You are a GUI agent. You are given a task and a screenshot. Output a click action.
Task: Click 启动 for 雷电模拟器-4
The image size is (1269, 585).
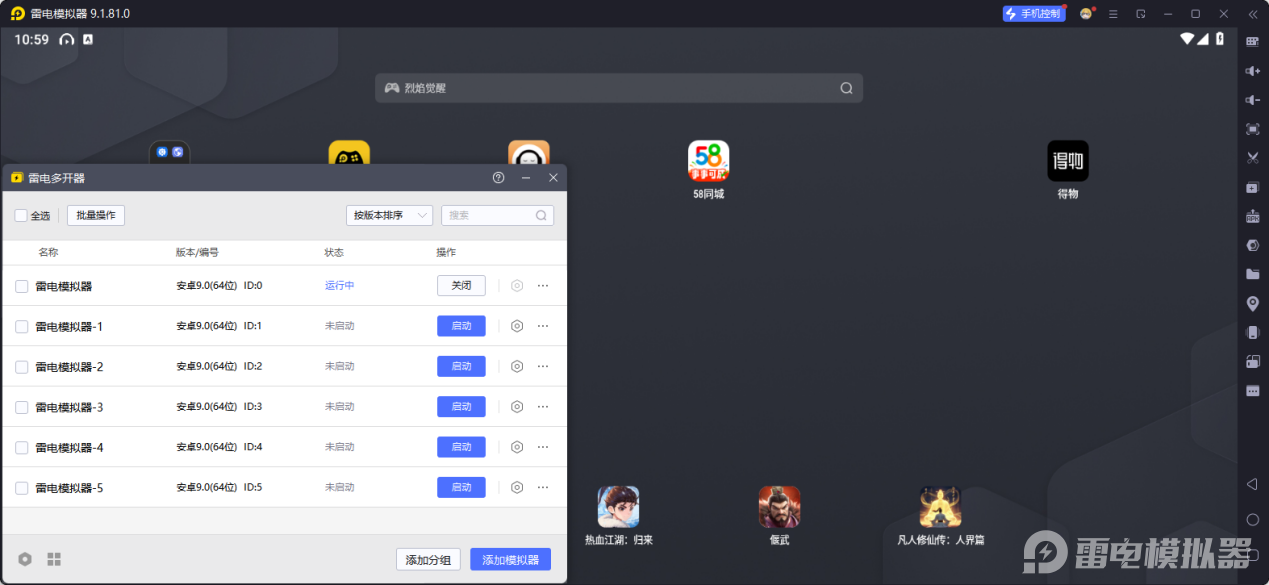click(461, 447)
